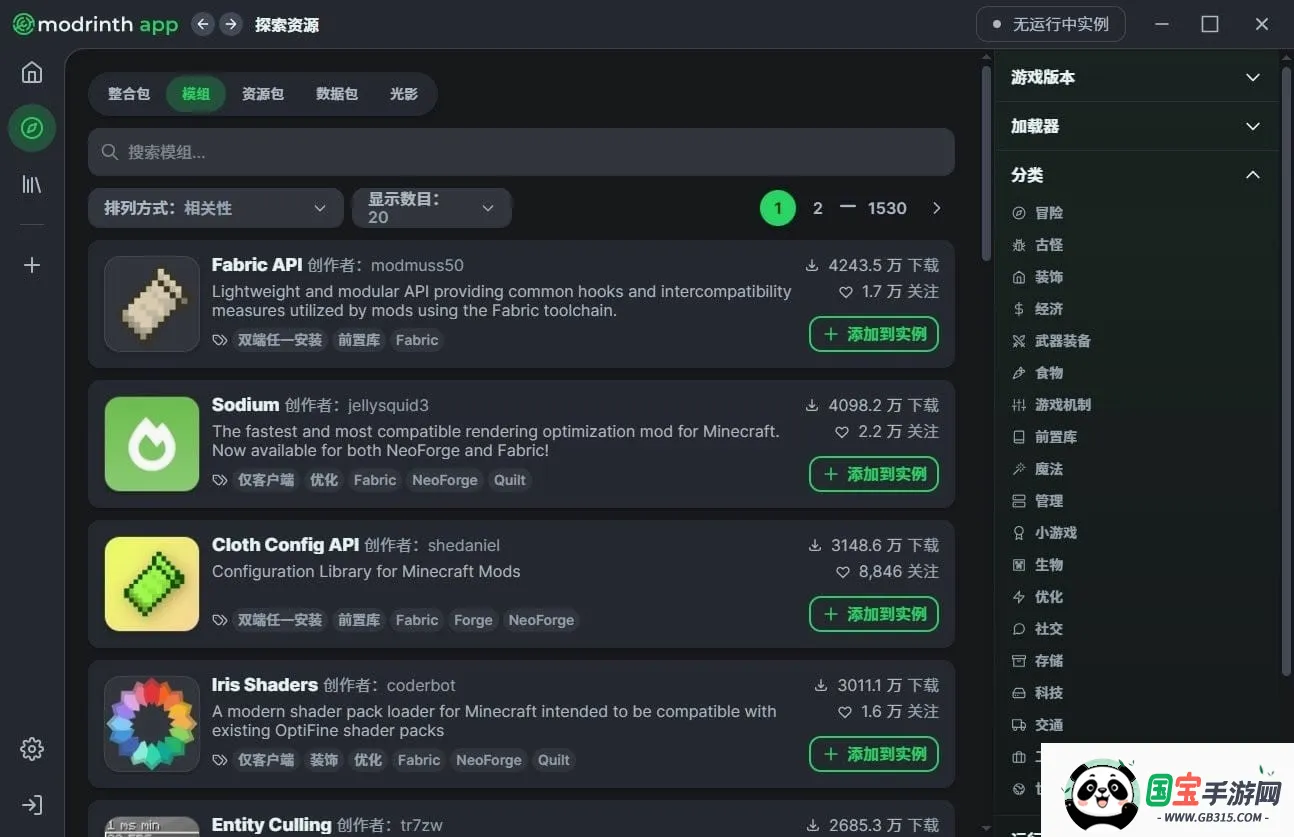Click the 经济 category dollar icon
Viewport: 1294px width, 837px height.
1019,309
